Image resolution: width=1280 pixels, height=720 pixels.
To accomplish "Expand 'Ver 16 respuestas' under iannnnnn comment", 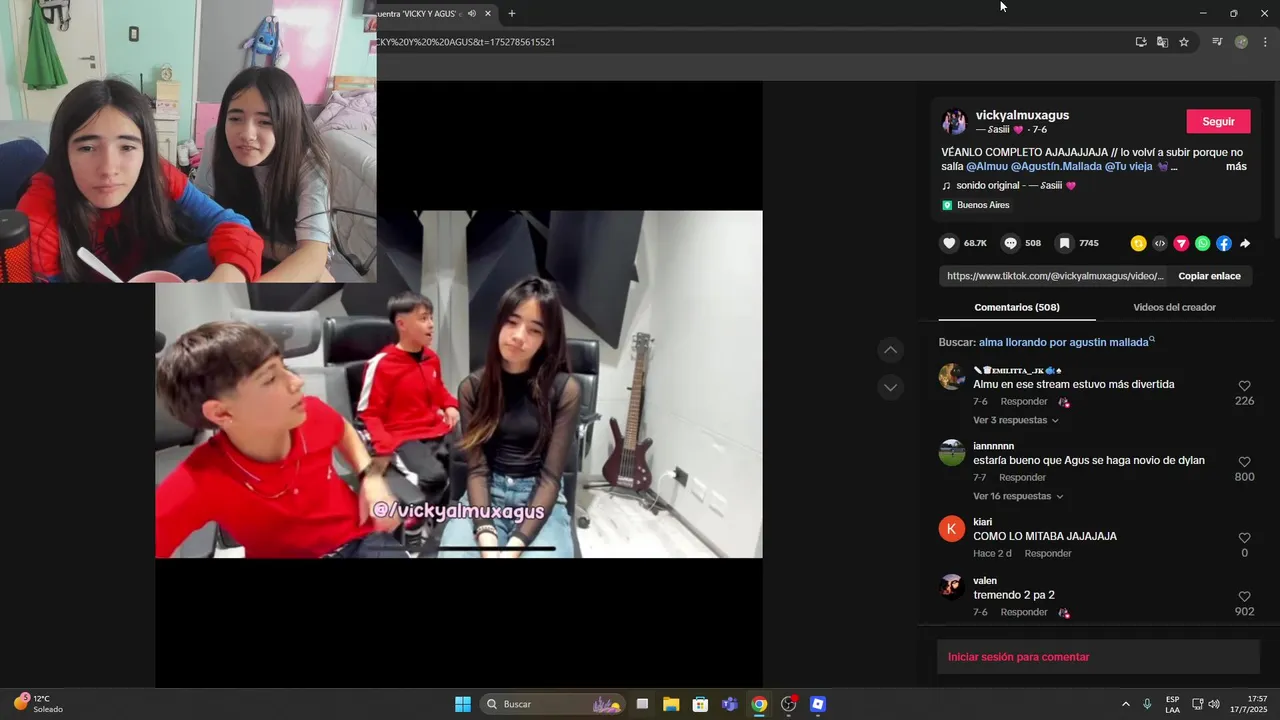I will (1018, 496).
